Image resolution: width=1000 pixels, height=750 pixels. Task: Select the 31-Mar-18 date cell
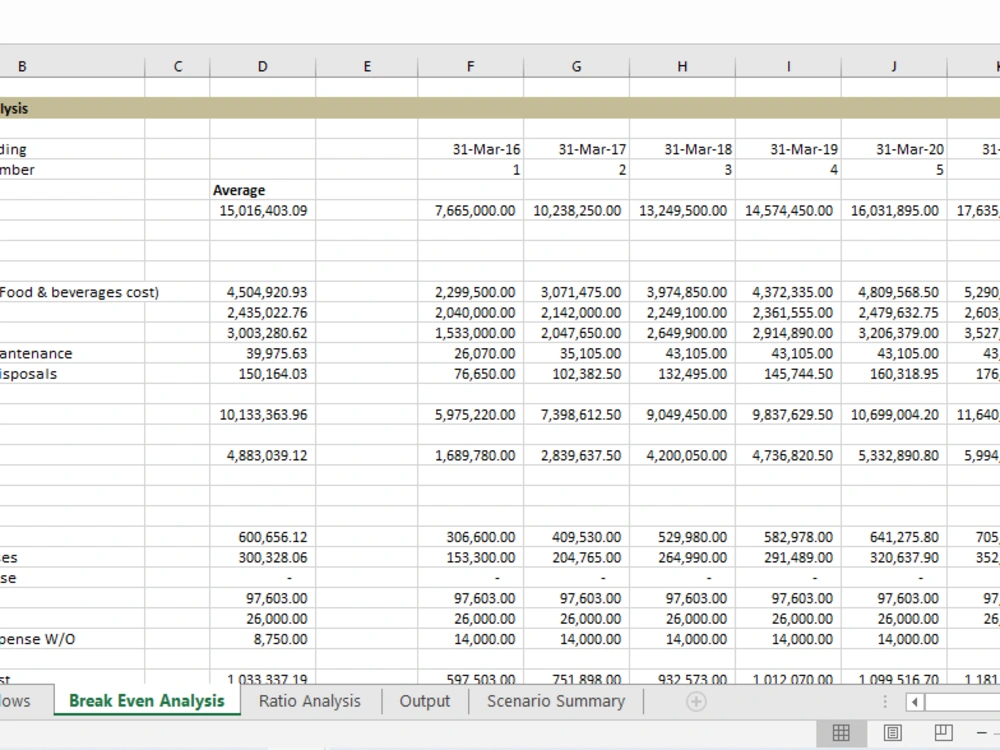click(x=682, y=149)
